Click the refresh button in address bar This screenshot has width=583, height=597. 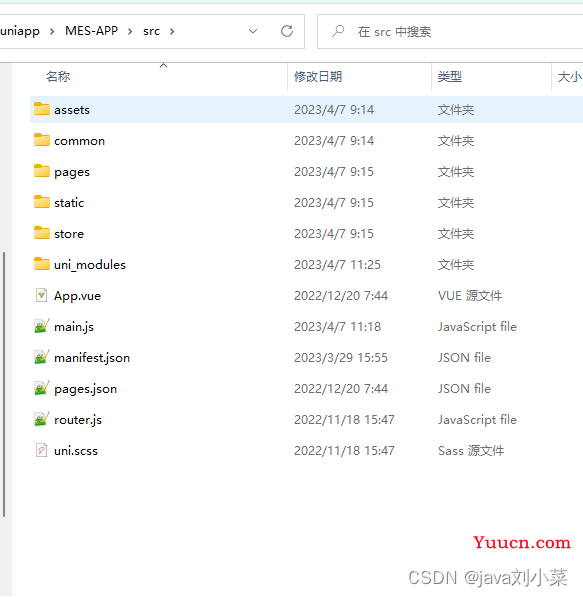point(287,31)
